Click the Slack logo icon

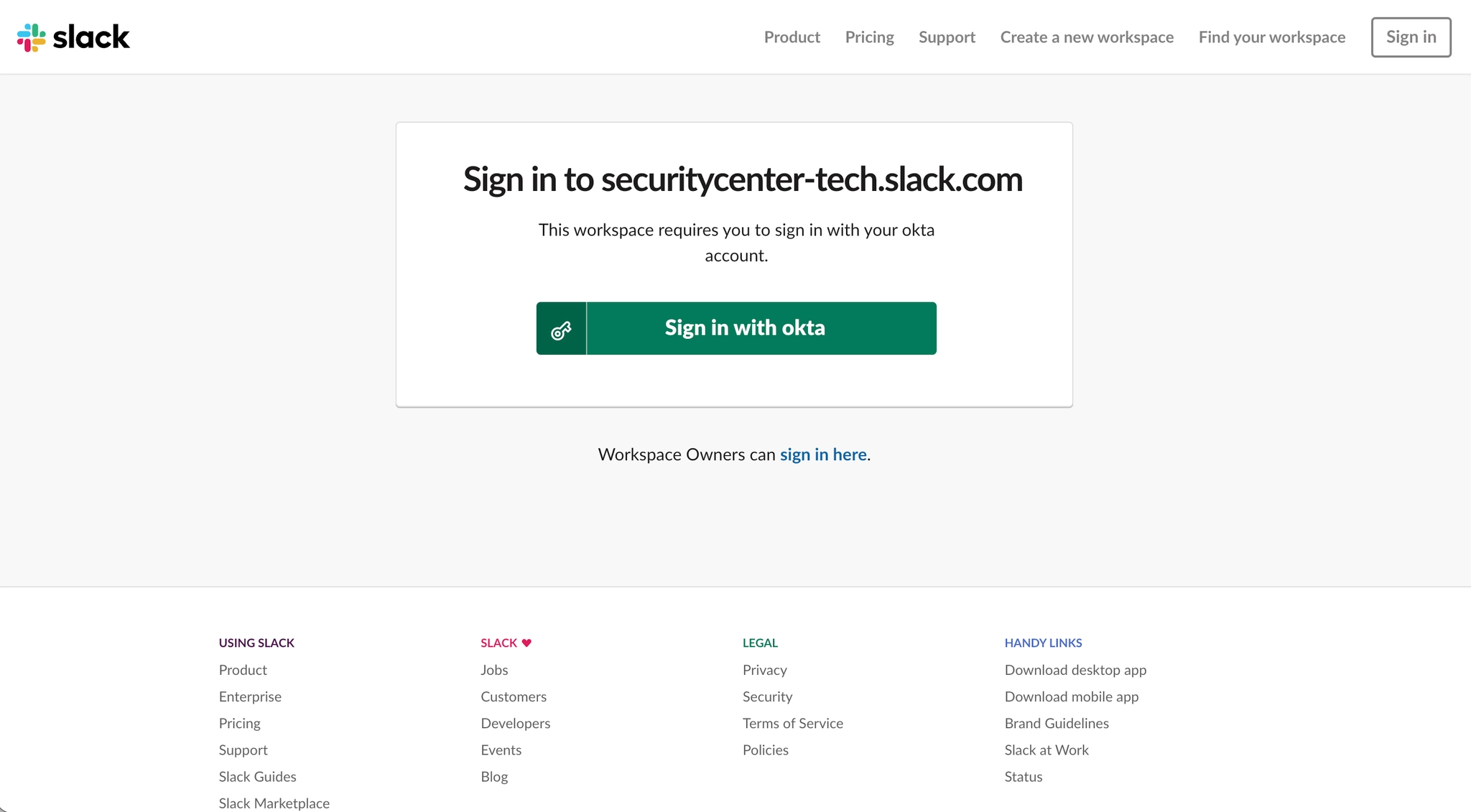coord(32,37)
